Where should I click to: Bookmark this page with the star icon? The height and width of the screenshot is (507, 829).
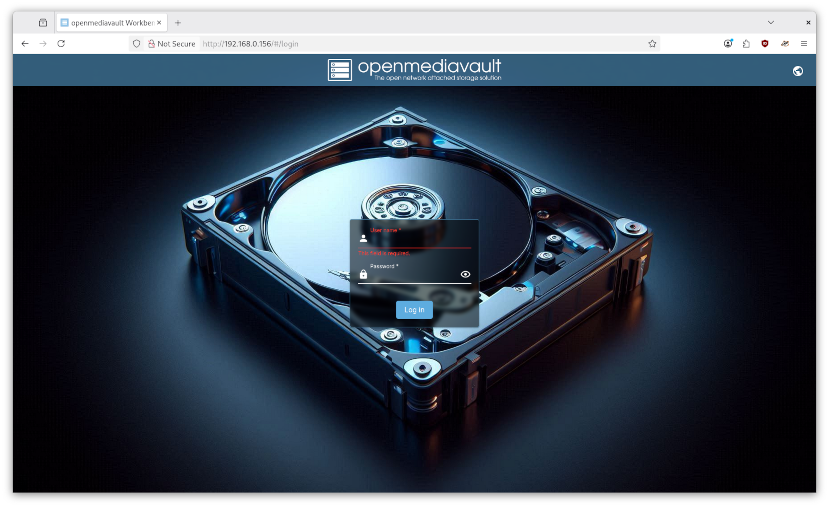click(652, 44)
